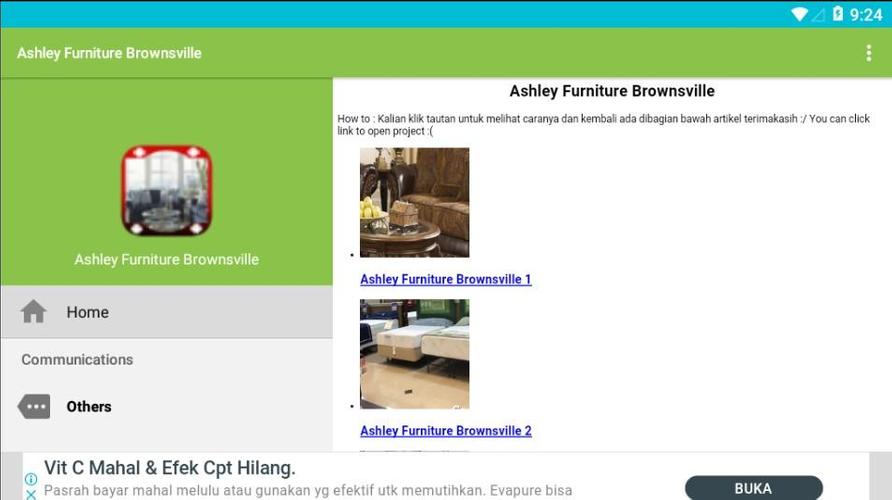This screenshot has height=500, width=892.
Task: Open the Ashley Furniture Brownsville 1 link
Action: pos(445,279)
